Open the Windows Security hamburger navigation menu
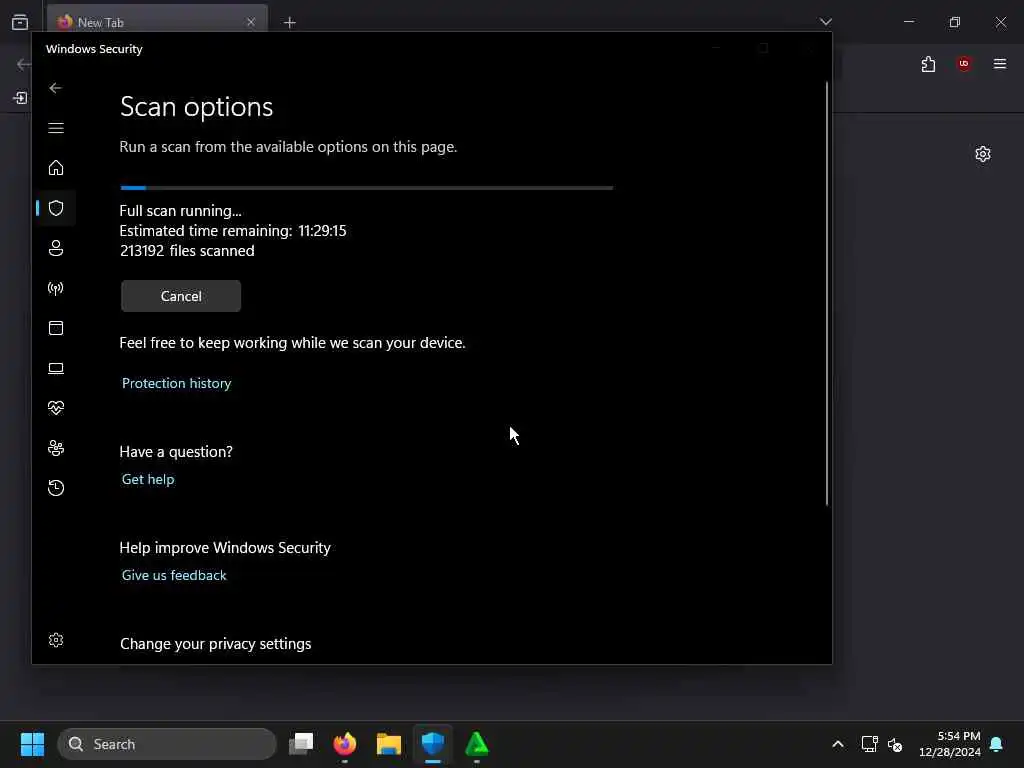Screen dimensions: 1024x768 point(56,128)
